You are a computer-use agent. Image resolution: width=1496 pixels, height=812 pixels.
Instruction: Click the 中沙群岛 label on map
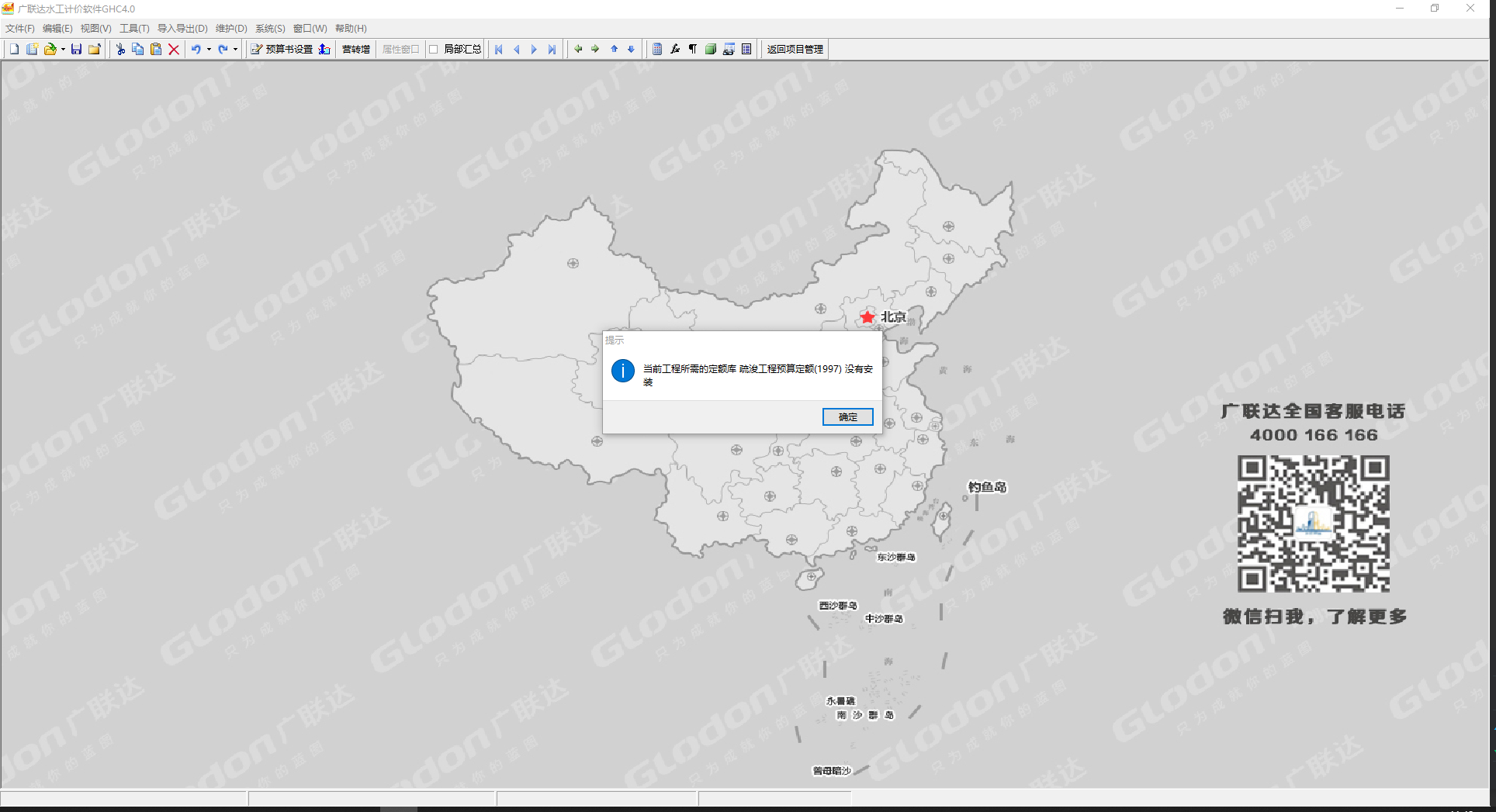[884, 619]
